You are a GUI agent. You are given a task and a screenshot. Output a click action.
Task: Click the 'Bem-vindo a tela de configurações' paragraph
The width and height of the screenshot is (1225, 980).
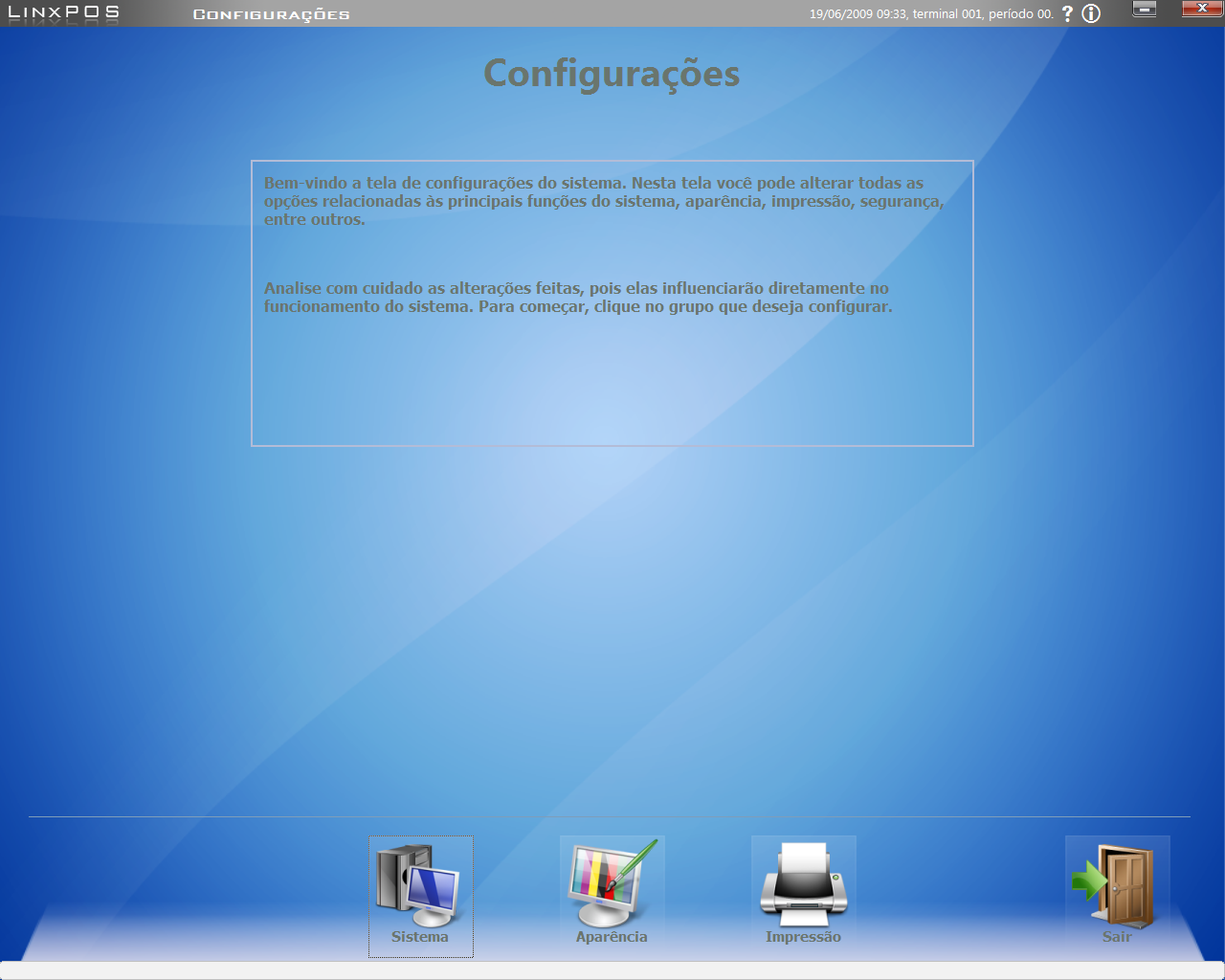(604, 201)
